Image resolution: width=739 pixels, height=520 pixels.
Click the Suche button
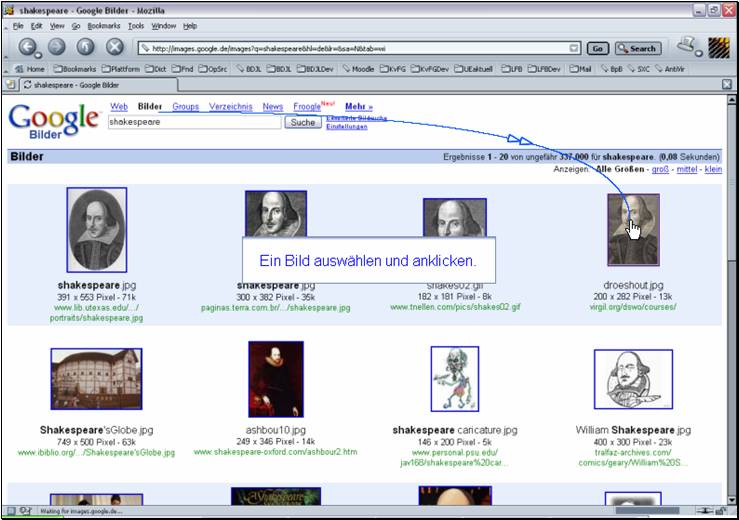(302, 122)
